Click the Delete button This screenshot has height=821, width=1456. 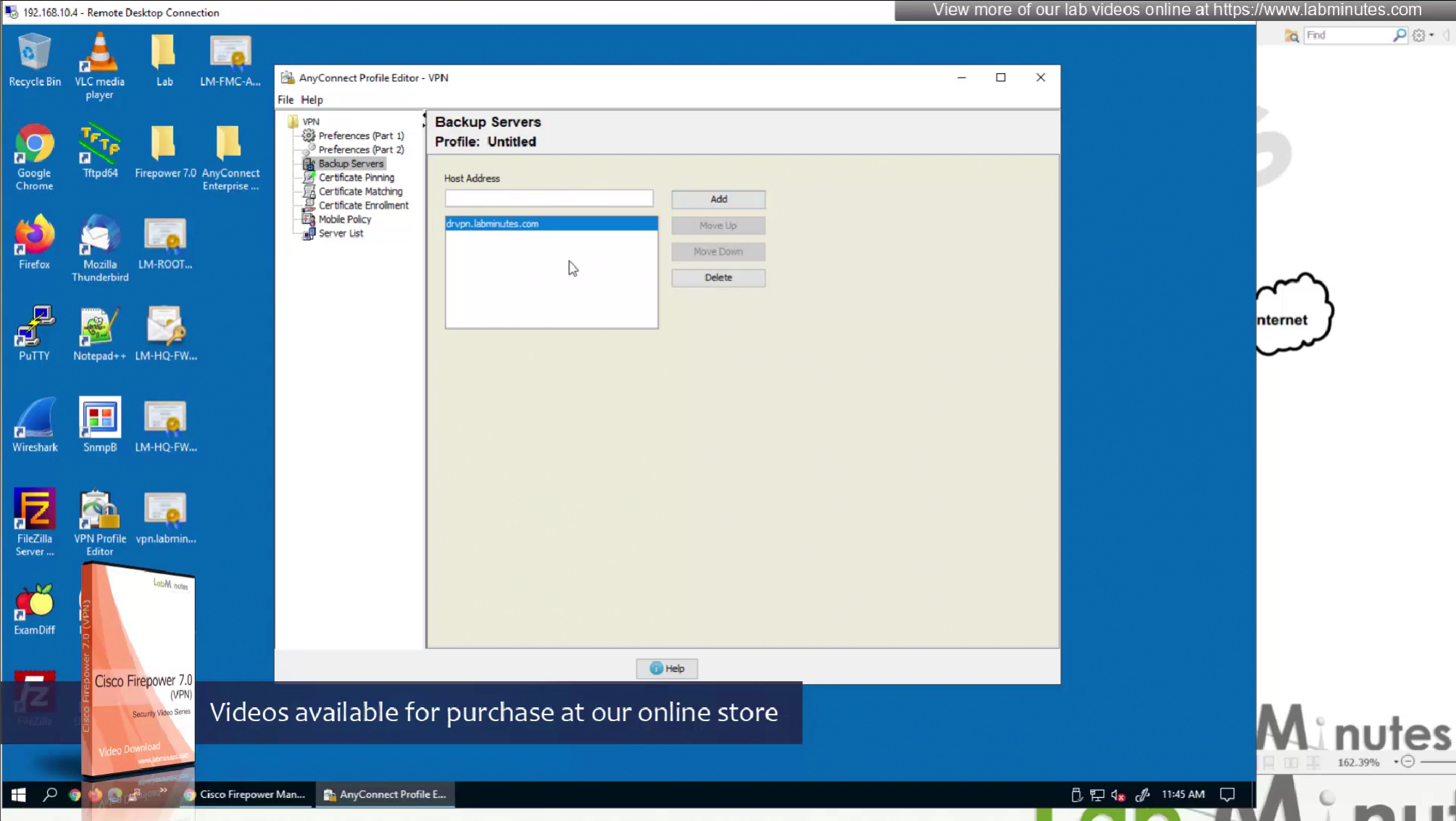click(717, 278)
